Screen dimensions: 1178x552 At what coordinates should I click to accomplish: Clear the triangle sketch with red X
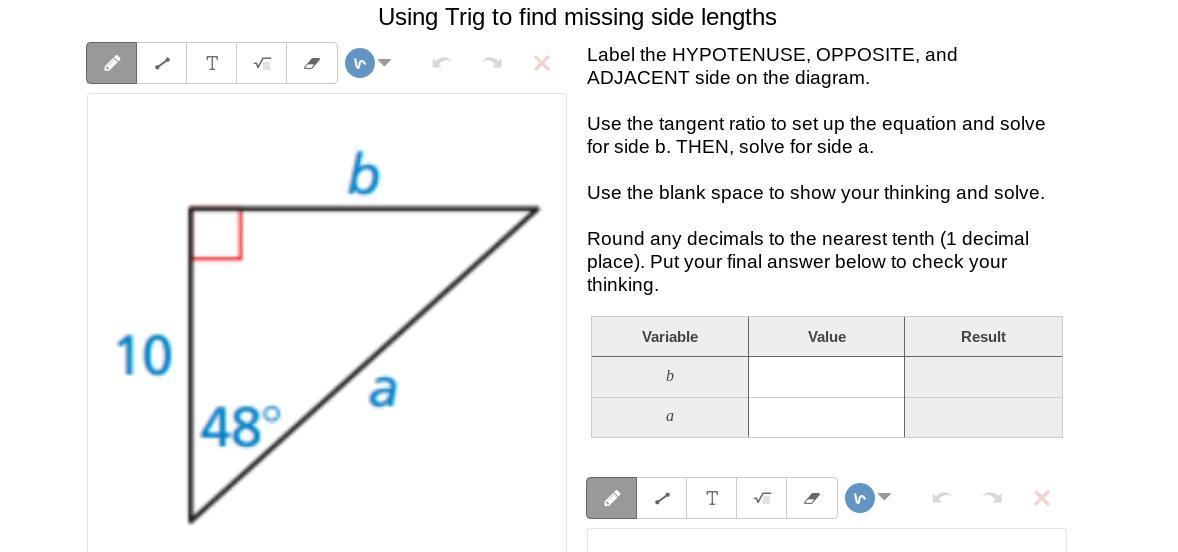[x=542, y=63]
